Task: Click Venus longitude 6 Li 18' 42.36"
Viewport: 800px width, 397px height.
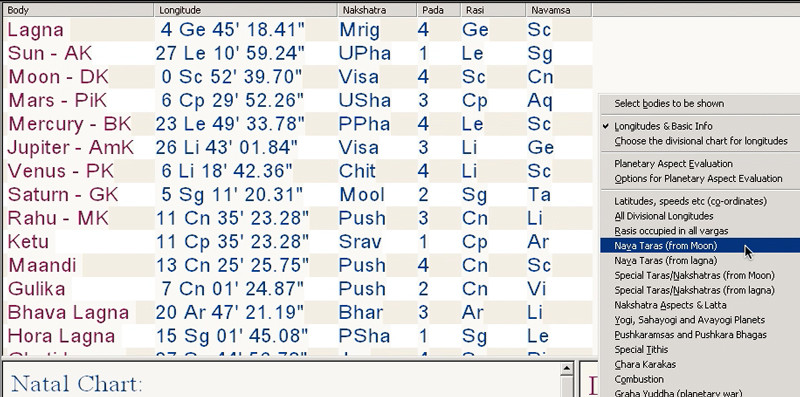Action: coord(227,171)
